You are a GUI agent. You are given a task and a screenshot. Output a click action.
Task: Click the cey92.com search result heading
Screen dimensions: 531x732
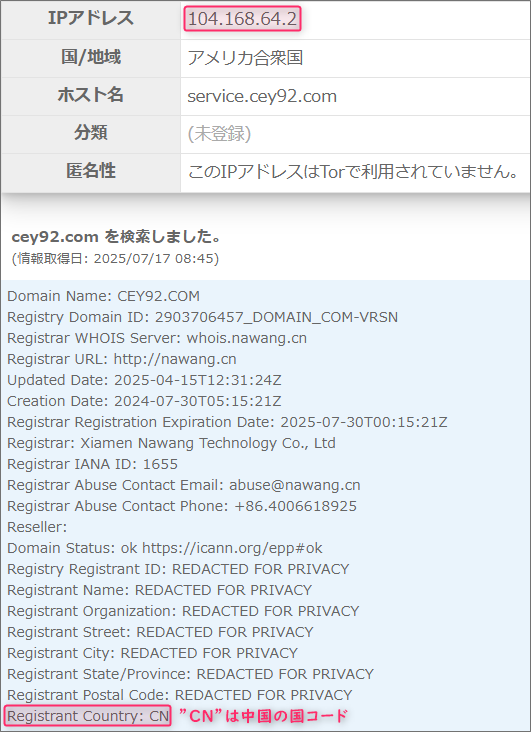116,237
